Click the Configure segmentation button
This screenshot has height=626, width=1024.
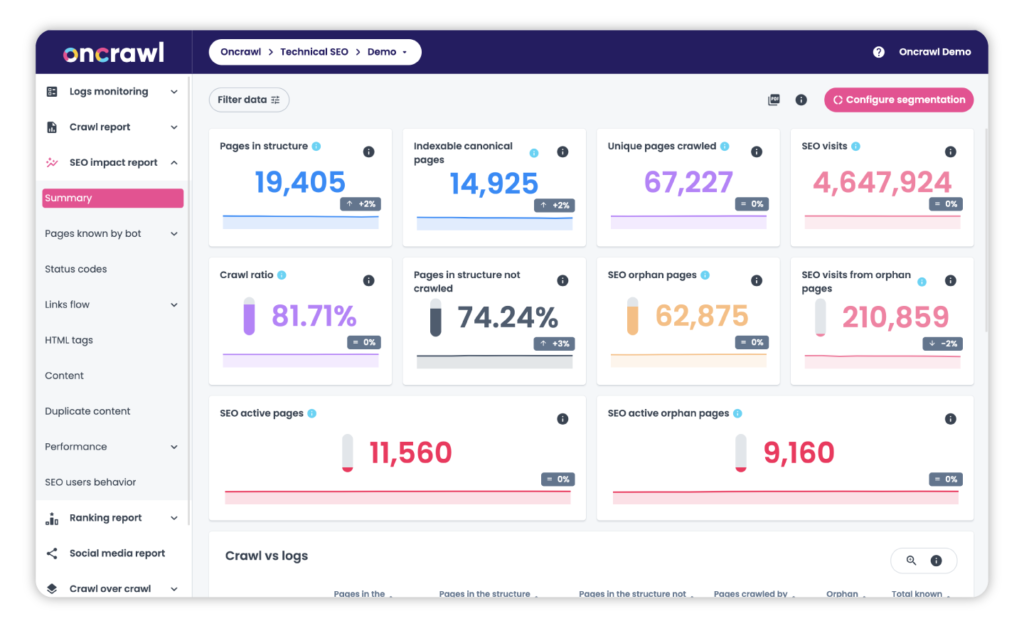898,99
